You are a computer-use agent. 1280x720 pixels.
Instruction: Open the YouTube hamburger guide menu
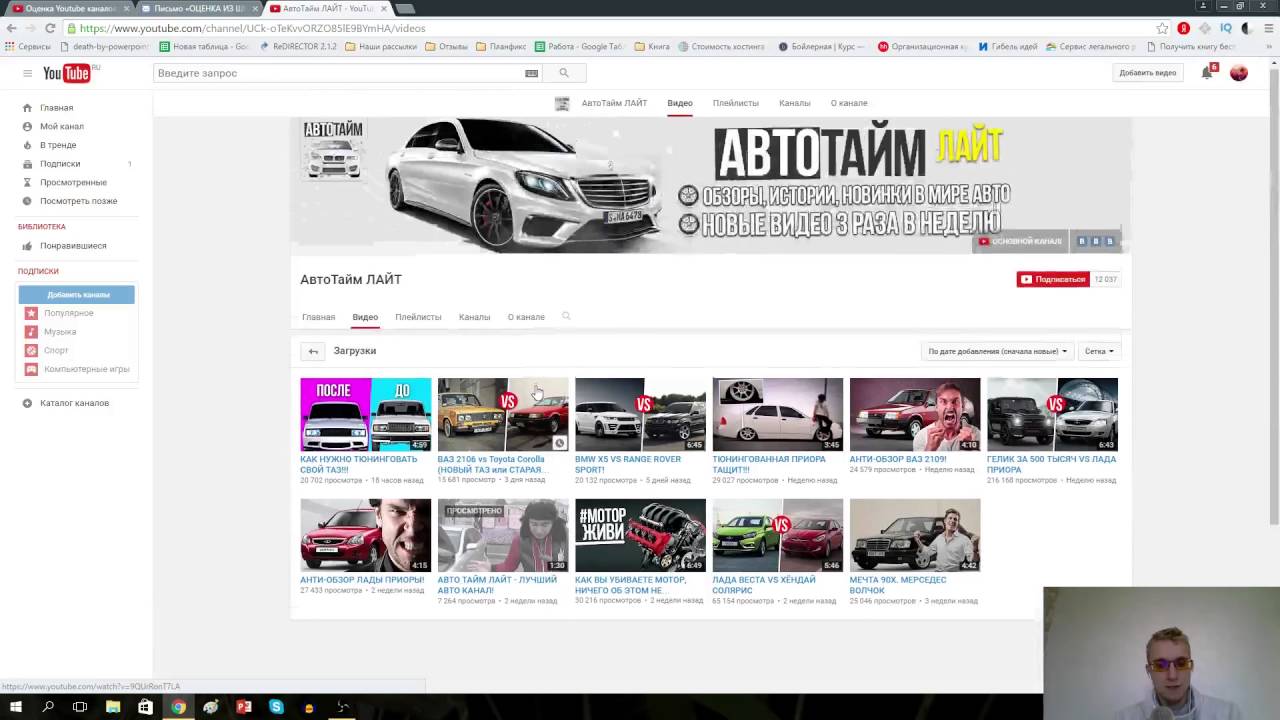(27, 73)
